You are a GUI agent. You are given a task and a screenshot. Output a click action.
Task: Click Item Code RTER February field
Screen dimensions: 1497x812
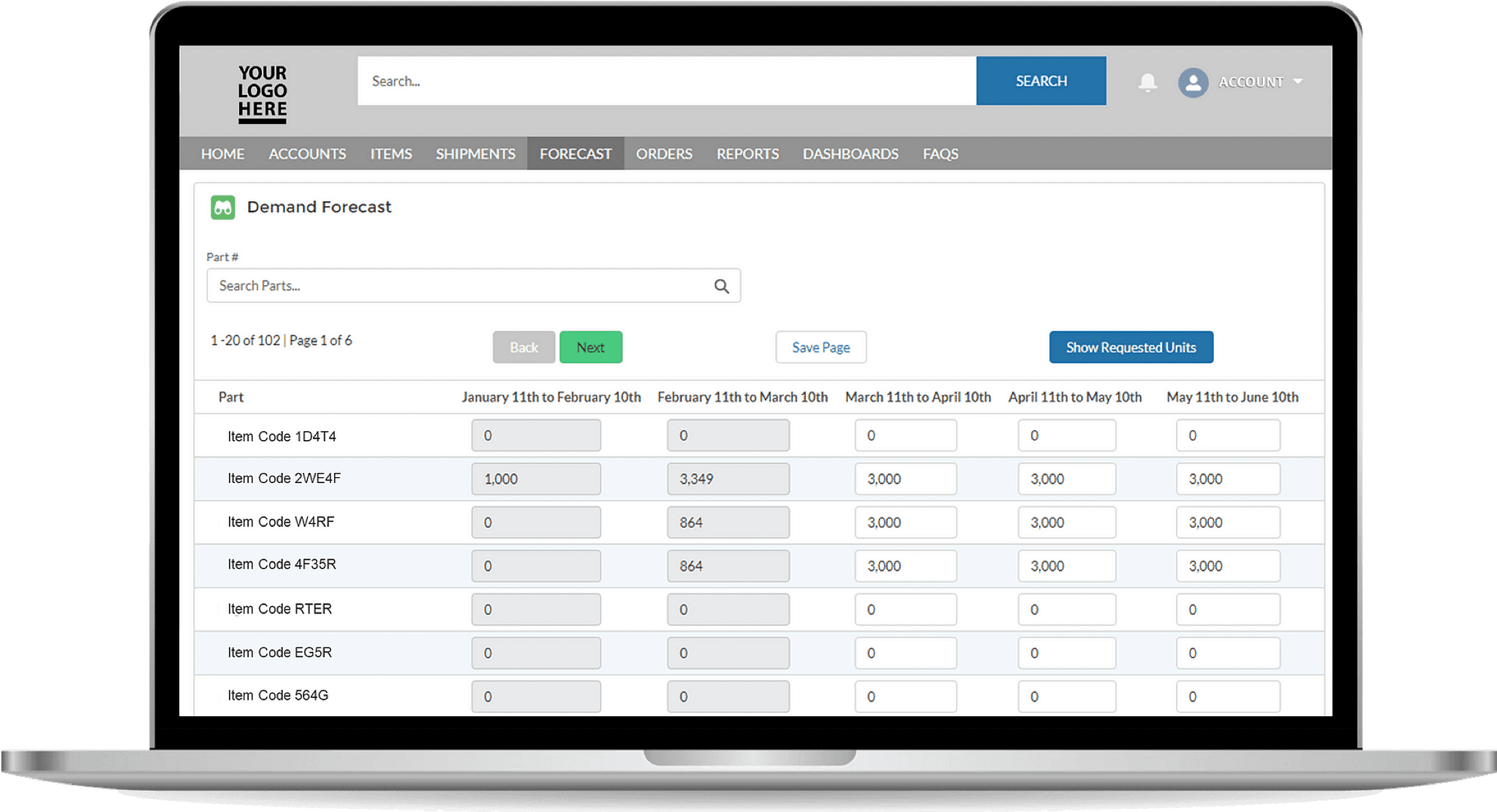coord(728,610)
